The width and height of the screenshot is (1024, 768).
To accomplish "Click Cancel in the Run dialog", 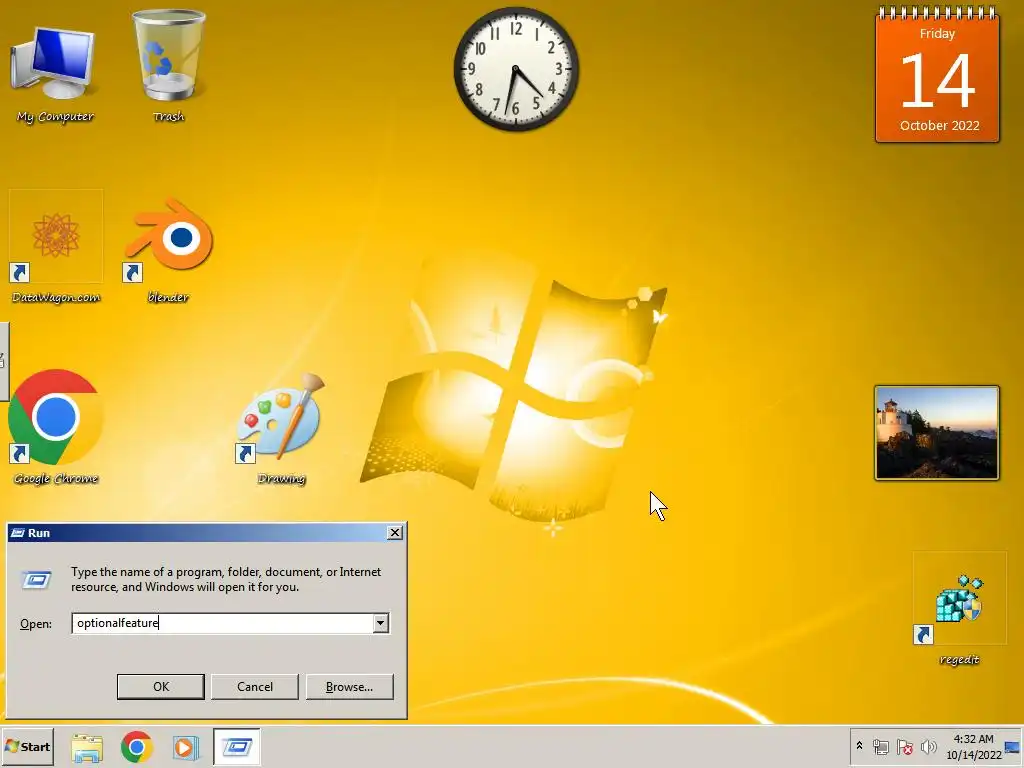I will 255,686.
